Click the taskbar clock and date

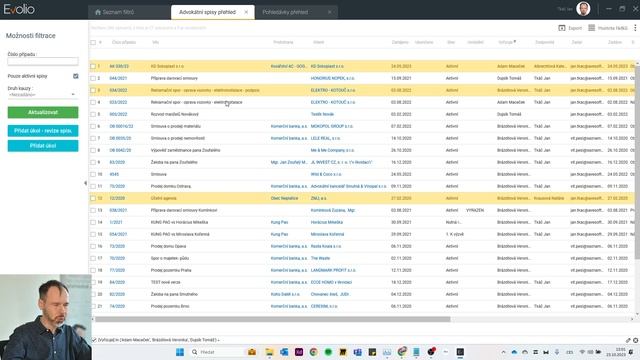(x=616, y=352)
